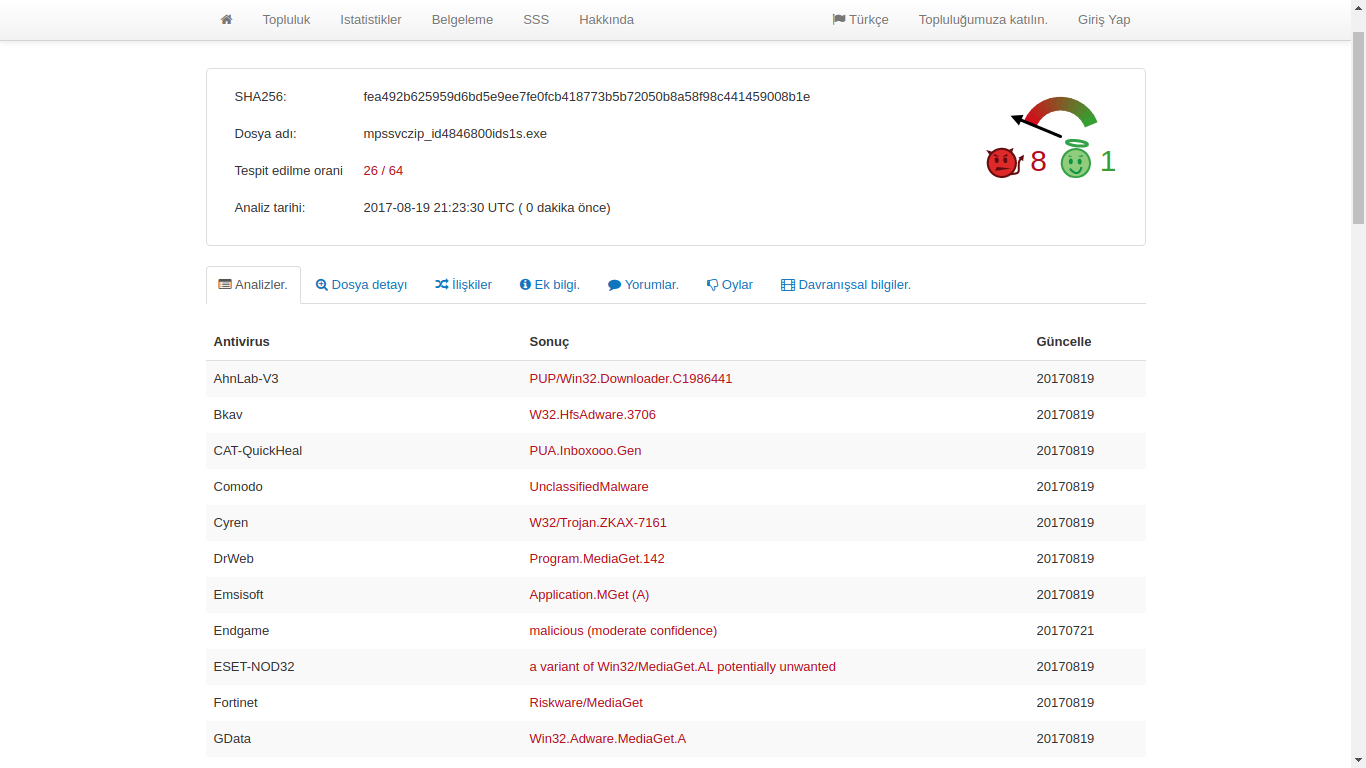Viewport: 1366px width, 768px height.
Task: Click detection ratio 26 / 64
Action: pyautogui.click(x=383, y=171)
